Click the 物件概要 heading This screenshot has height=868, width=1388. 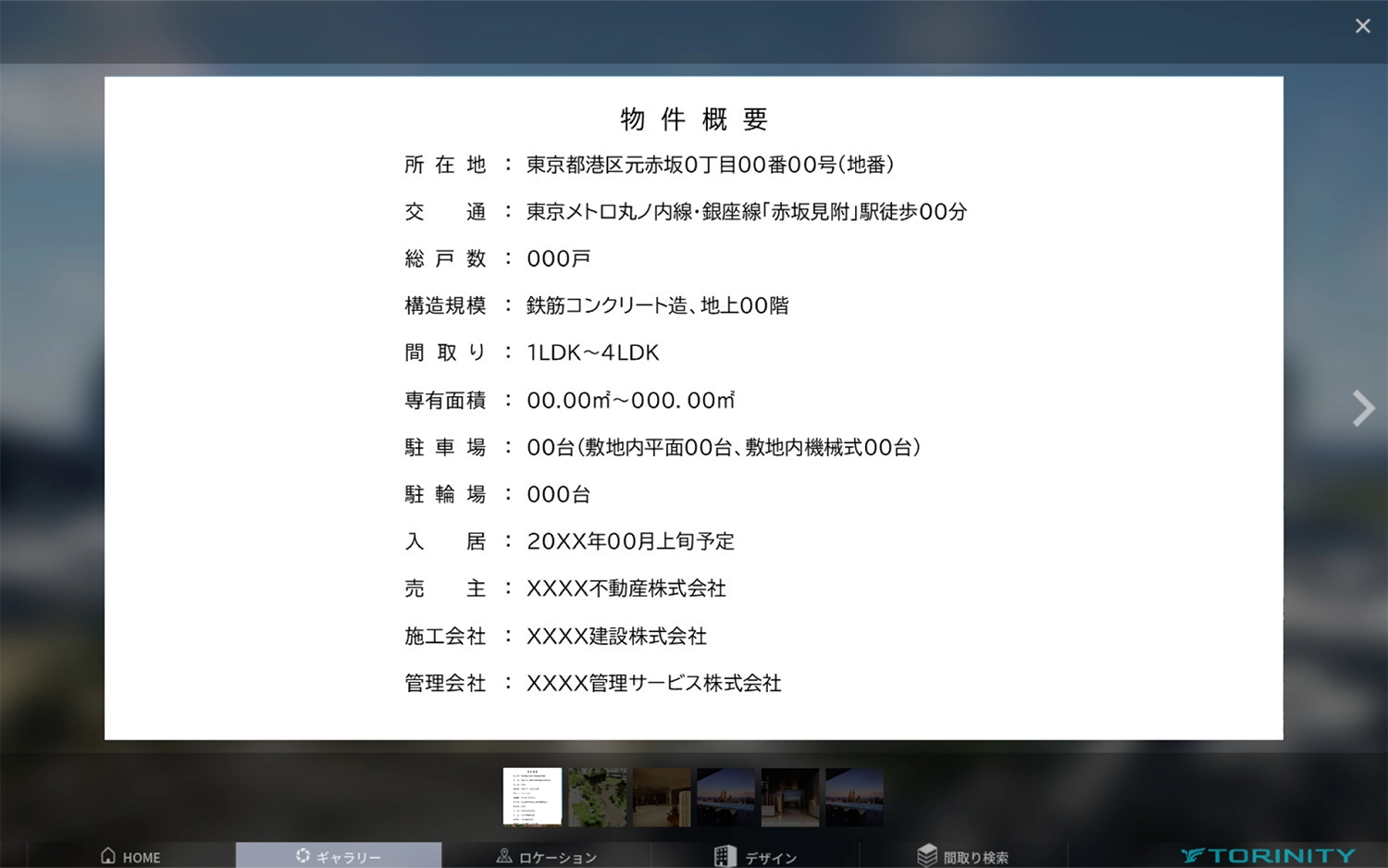click(x=694, y=118)
